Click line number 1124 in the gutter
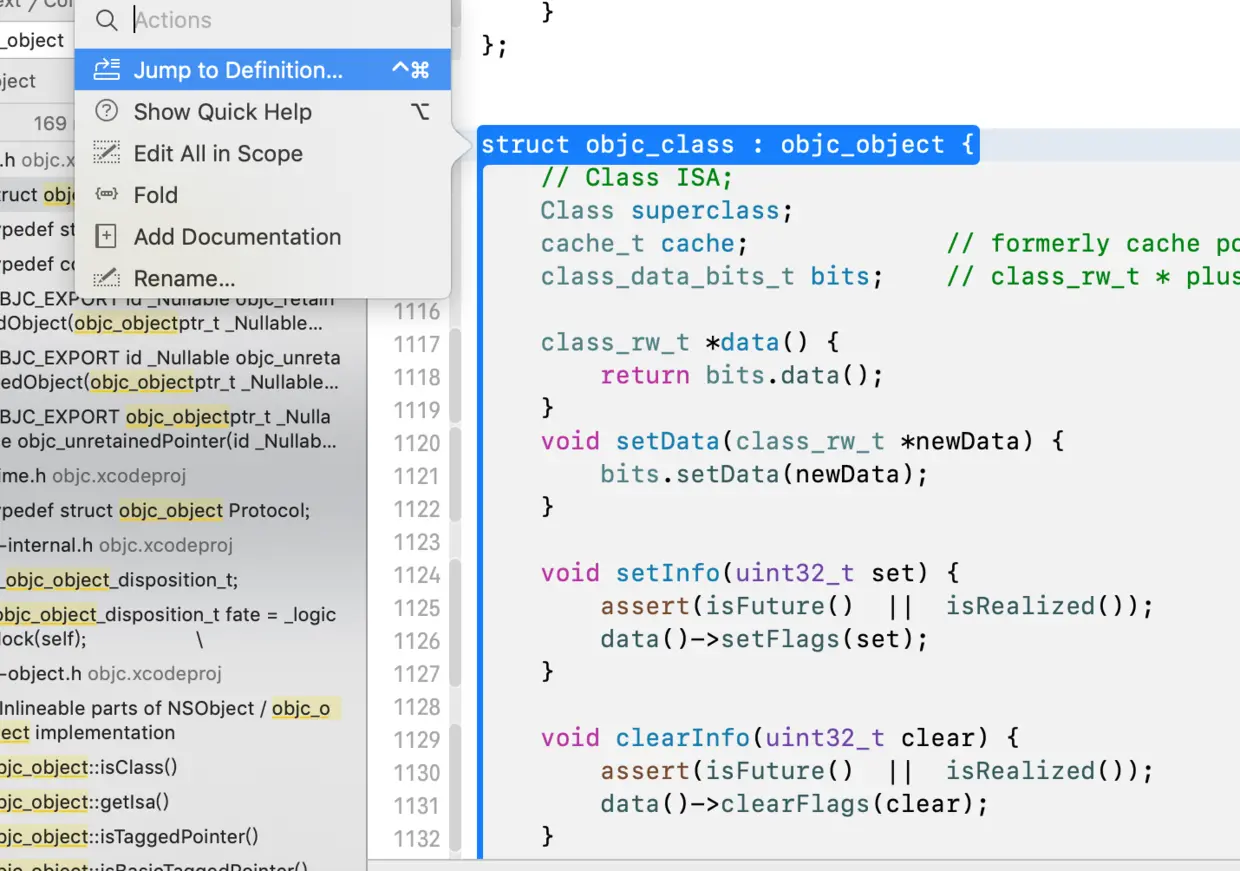 point(417,575)
